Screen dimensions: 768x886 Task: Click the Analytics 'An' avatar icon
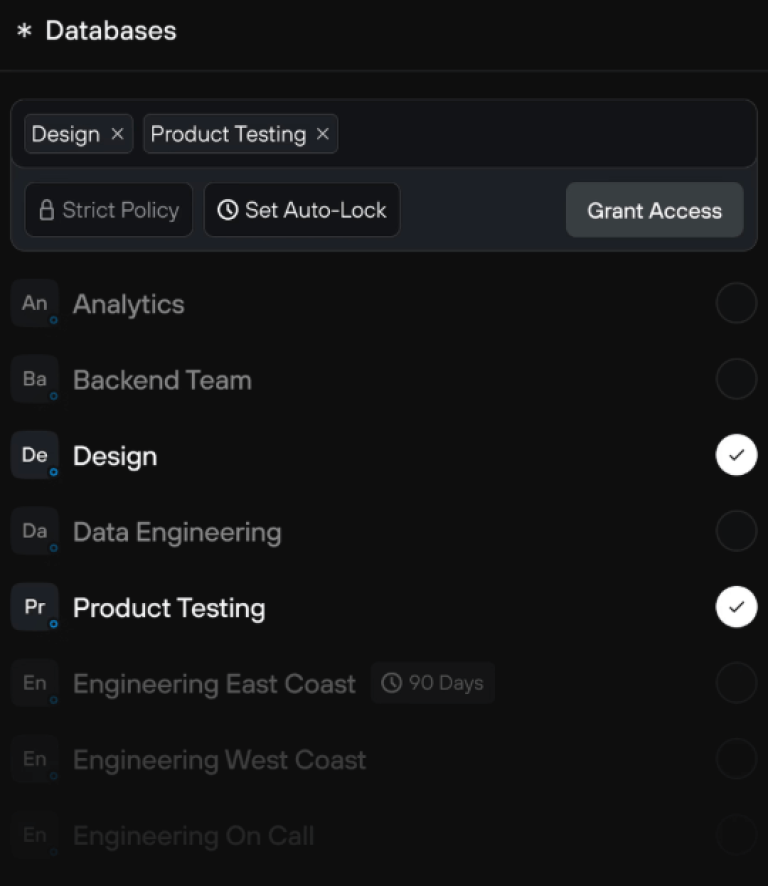pos(35,304)
